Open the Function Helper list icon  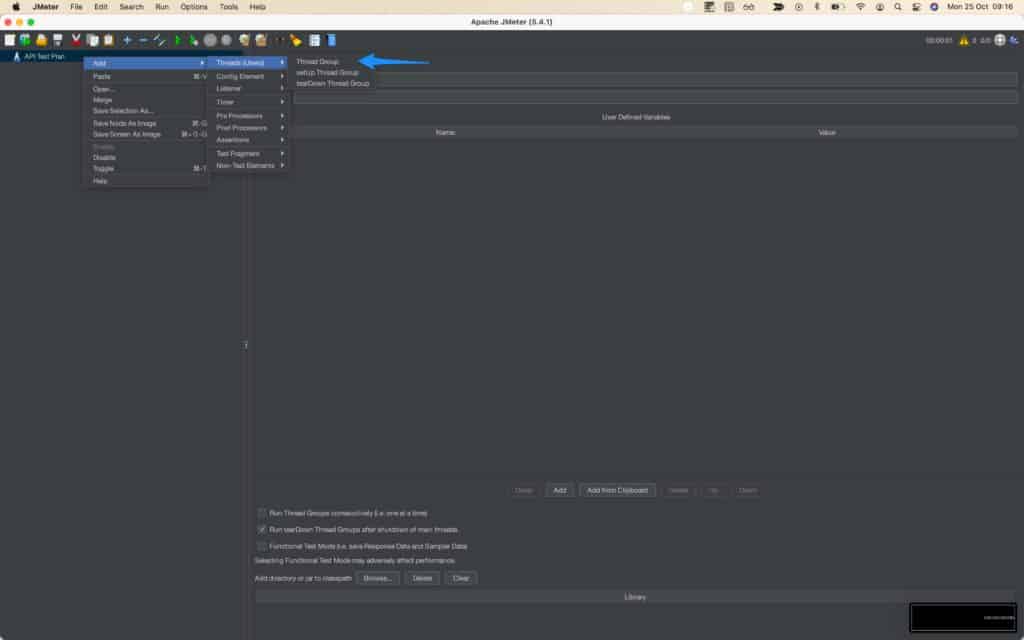click(315, 40)
